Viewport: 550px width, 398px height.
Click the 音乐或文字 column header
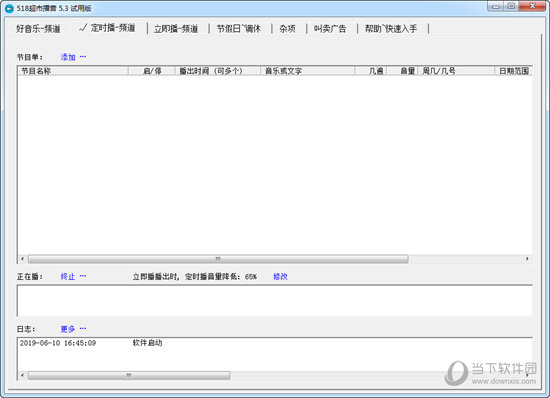pyautogui.click(x=308, y=71)
